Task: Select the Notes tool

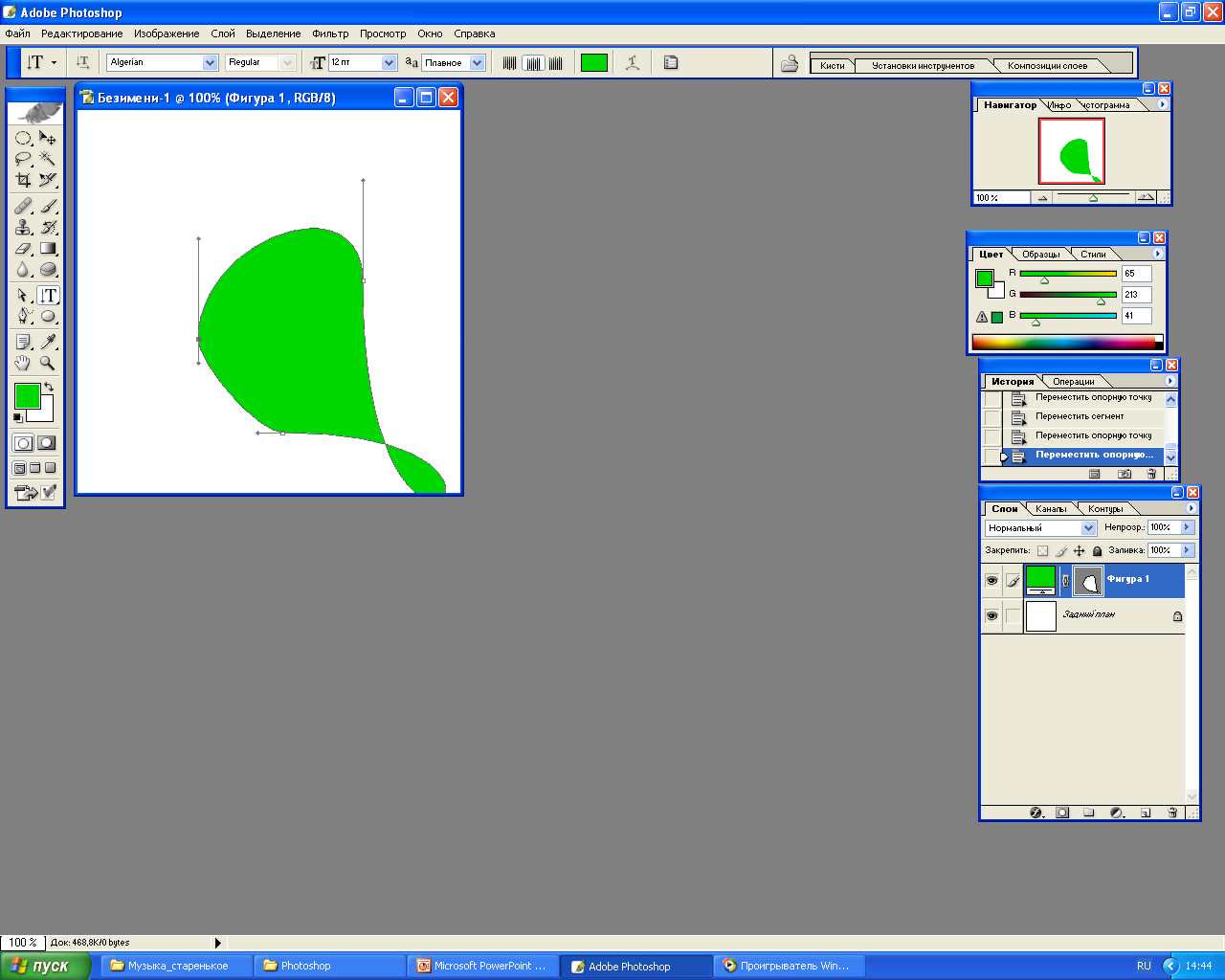Action: [23, 342]
